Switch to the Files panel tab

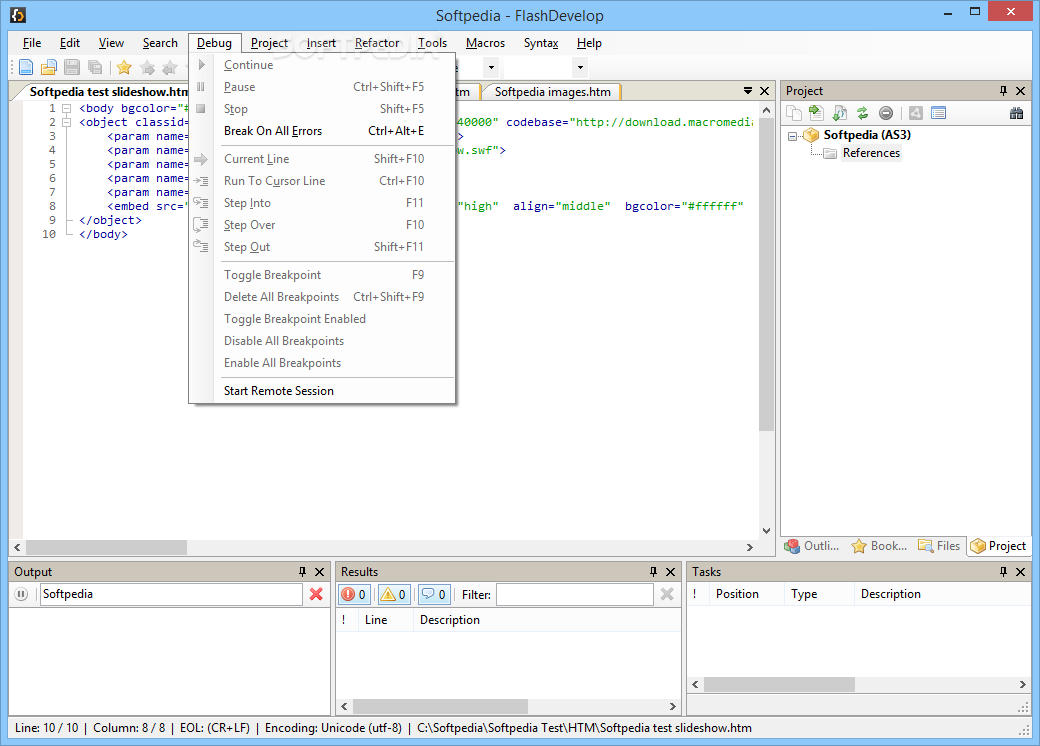pos(939,546)
